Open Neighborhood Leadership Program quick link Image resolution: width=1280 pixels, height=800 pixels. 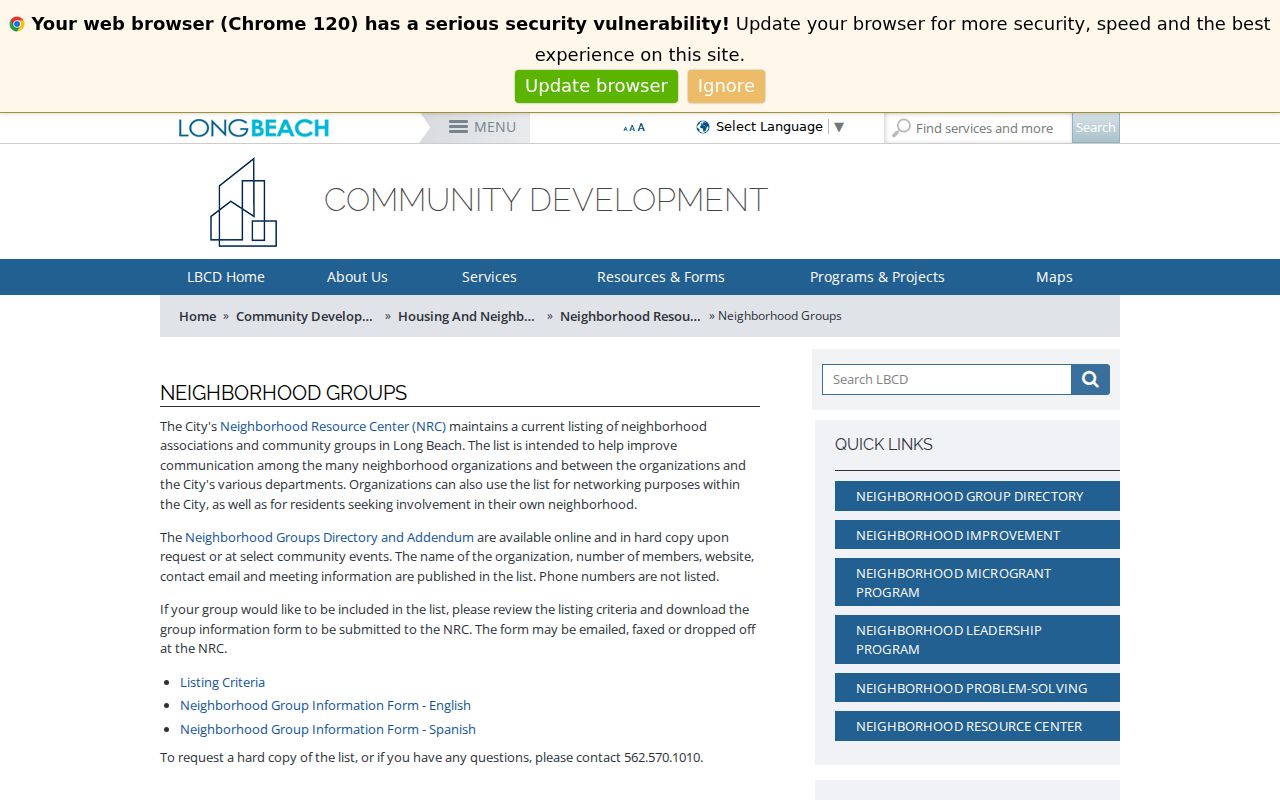[x=977, y=639]
